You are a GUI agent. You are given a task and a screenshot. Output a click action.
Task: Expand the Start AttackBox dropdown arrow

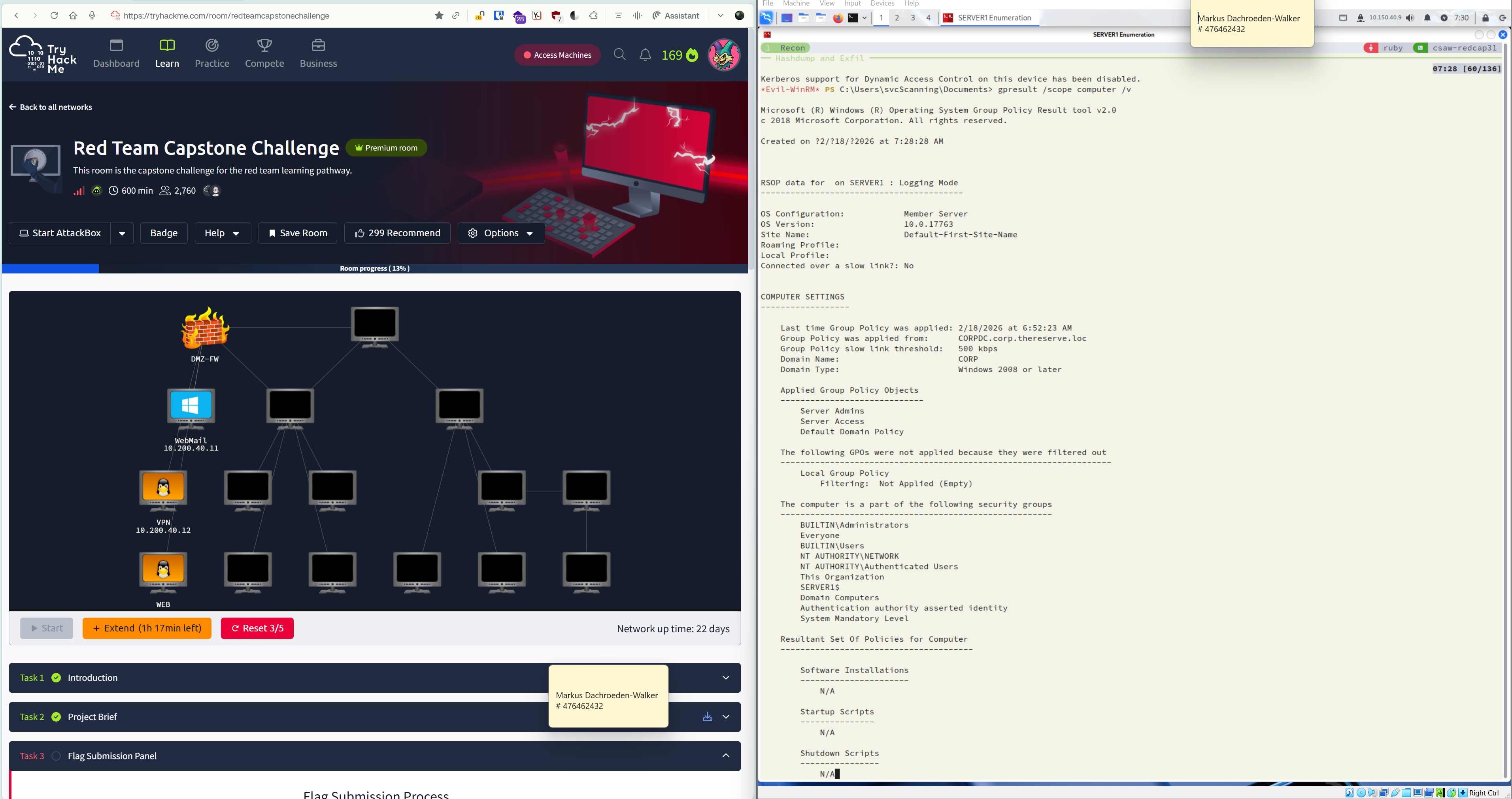click(122, 234)
